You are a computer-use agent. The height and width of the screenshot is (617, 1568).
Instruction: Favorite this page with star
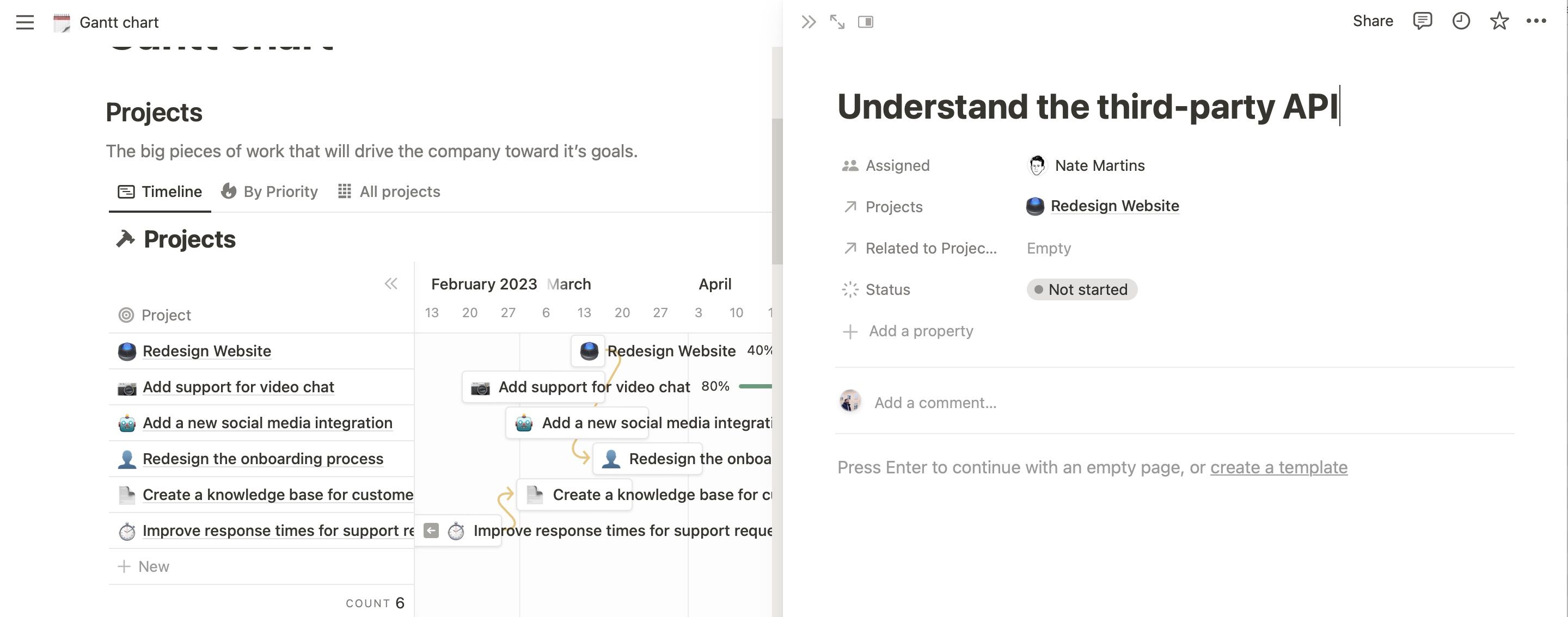(x=1499, y=21)
